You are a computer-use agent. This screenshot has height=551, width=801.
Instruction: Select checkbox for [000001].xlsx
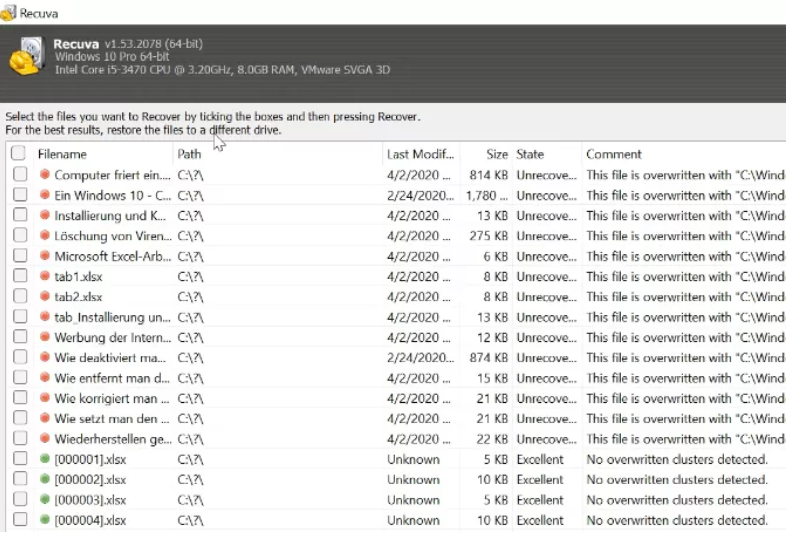pyautogui.click(x=20, y=459)
